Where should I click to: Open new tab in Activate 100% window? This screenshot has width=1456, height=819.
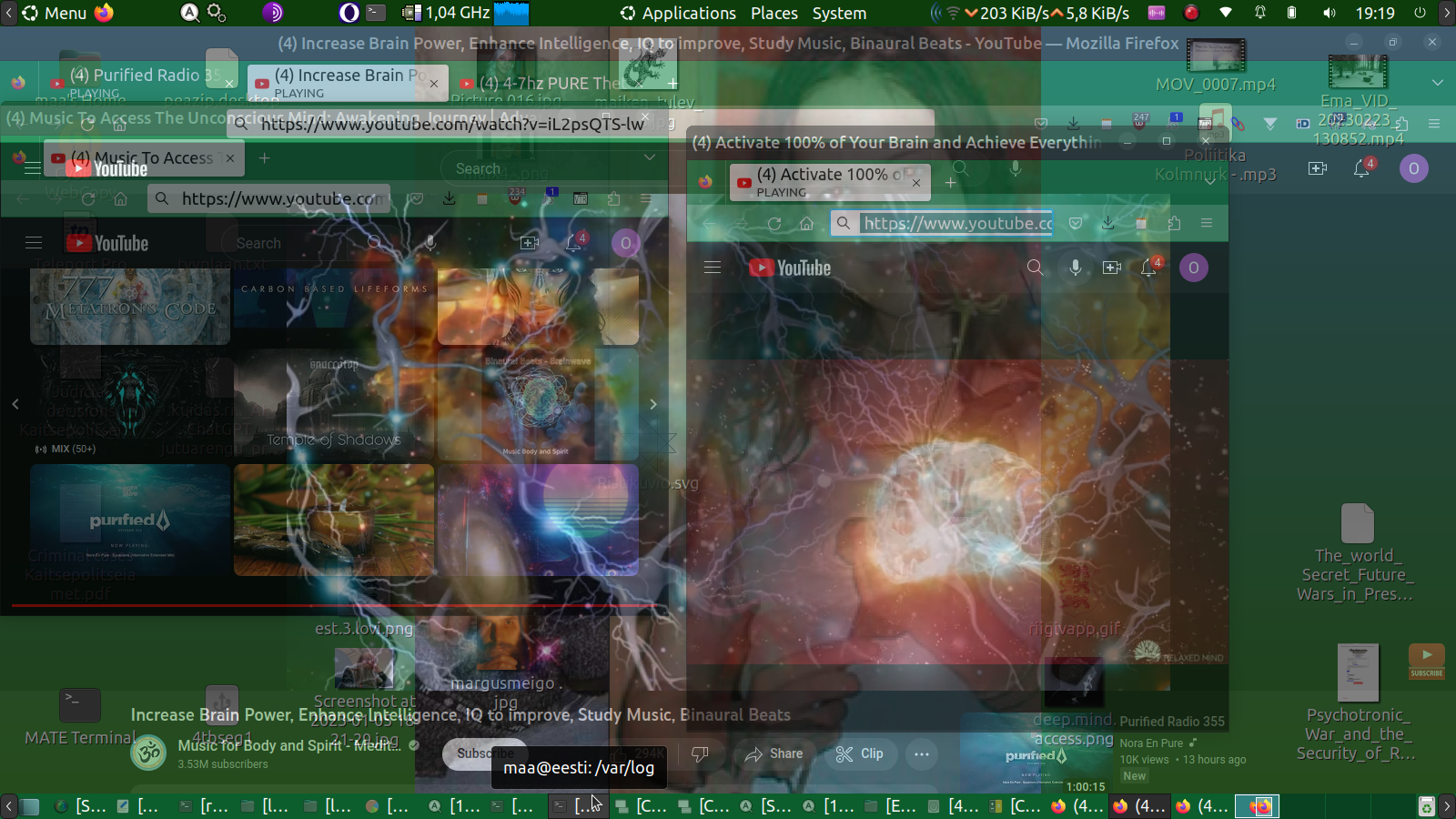click(x=950, y=183)
